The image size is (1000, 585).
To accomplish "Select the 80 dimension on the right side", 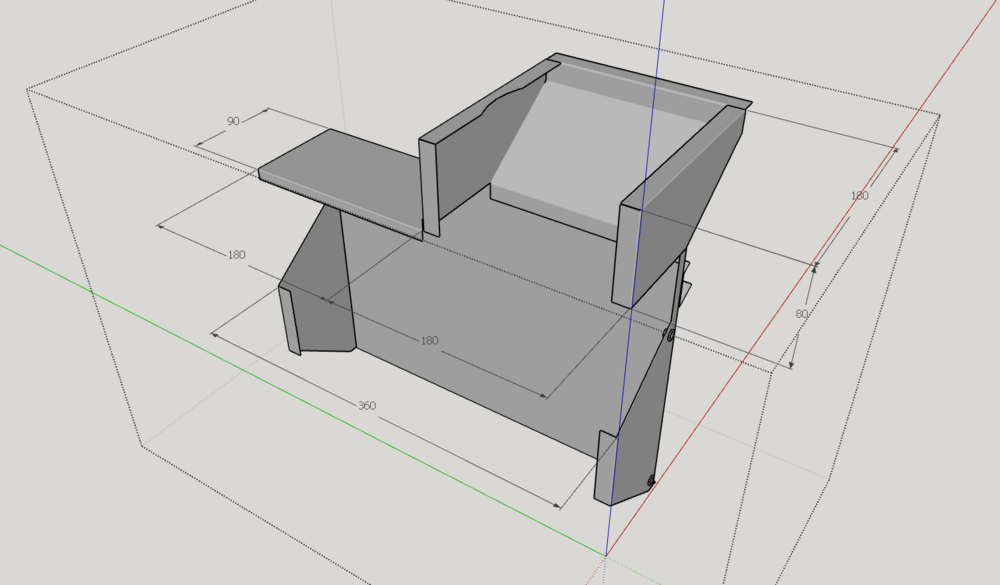I will [800, 315].
